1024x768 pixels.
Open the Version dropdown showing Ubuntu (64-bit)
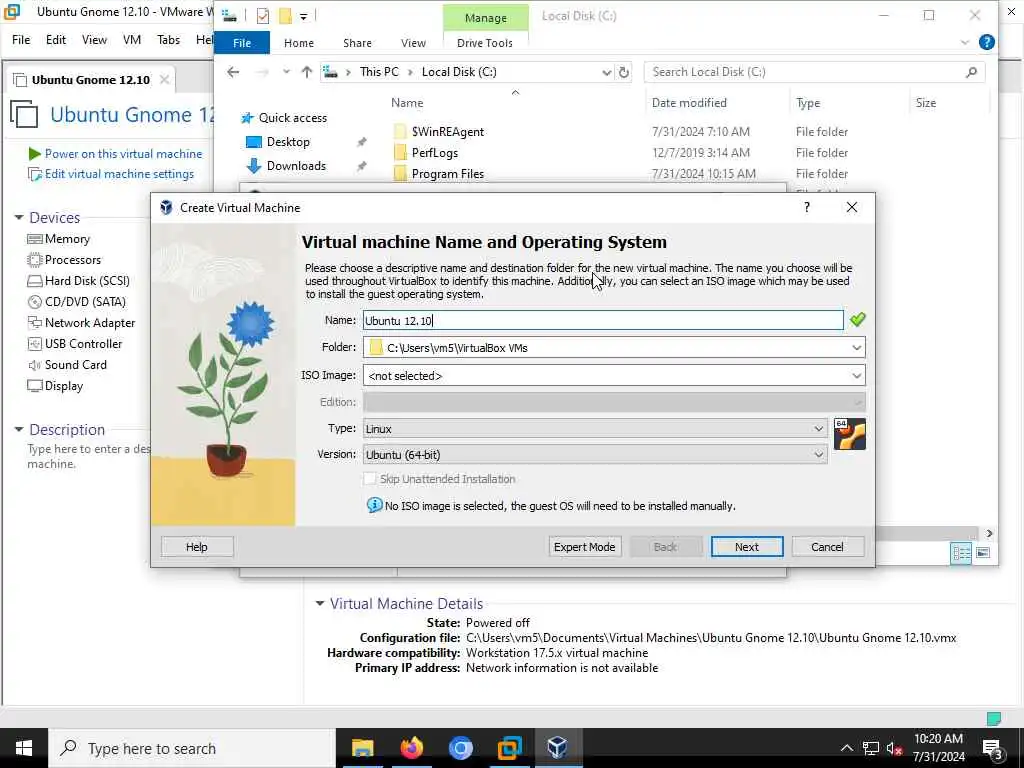(x=818, y=455)
